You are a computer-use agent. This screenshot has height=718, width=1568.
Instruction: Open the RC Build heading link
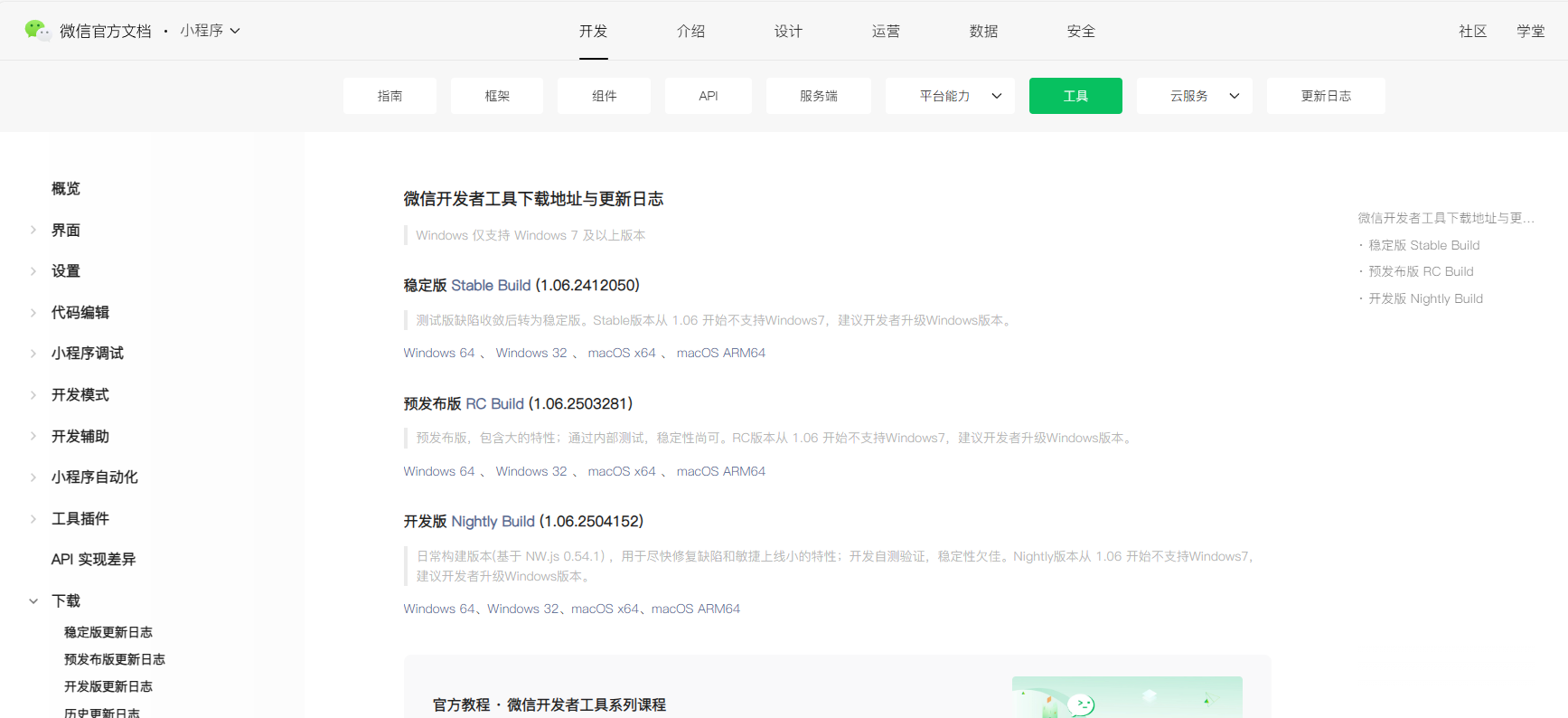coord(494,403)
